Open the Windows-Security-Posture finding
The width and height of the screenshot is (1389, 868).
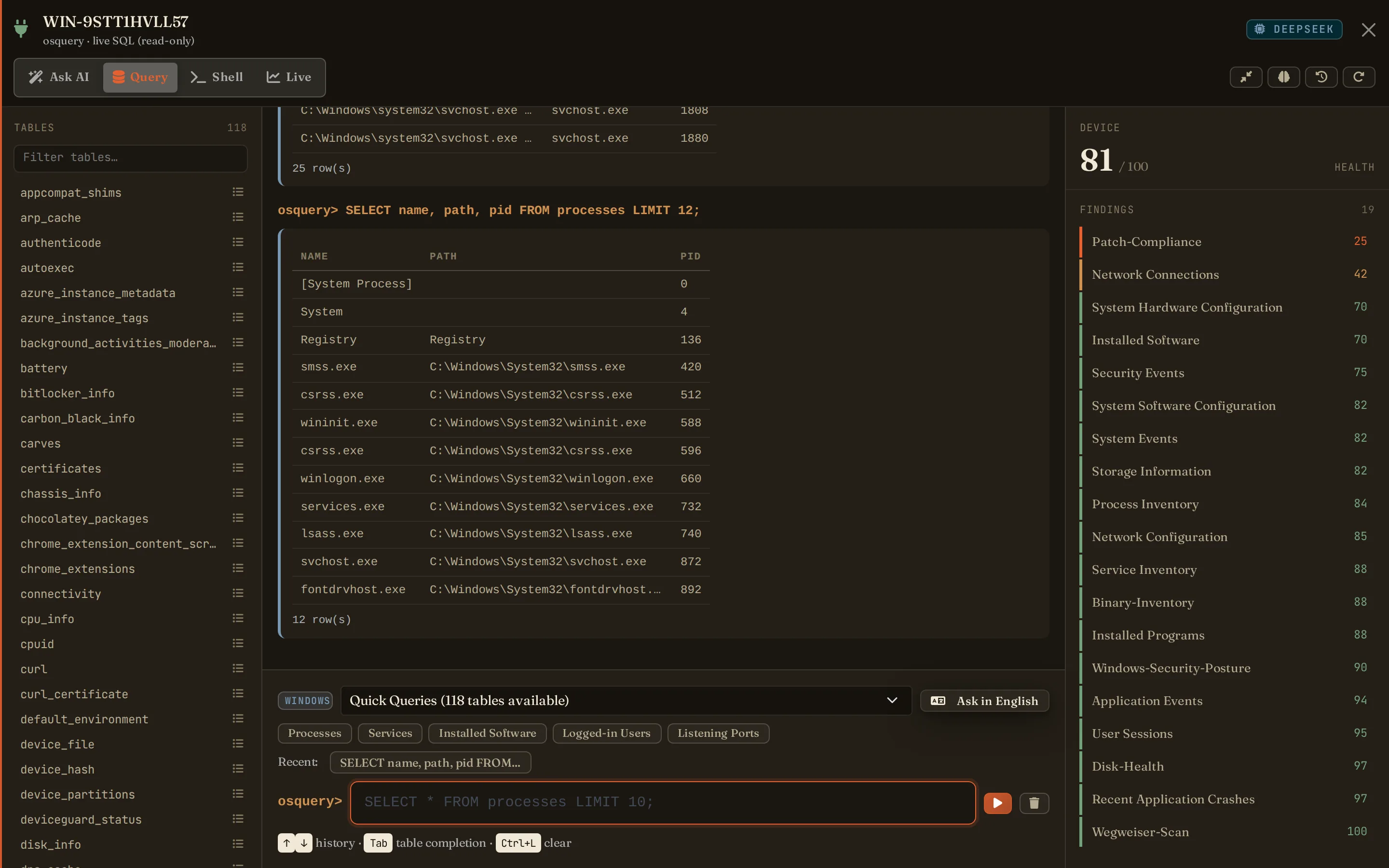pos(1227,668)
